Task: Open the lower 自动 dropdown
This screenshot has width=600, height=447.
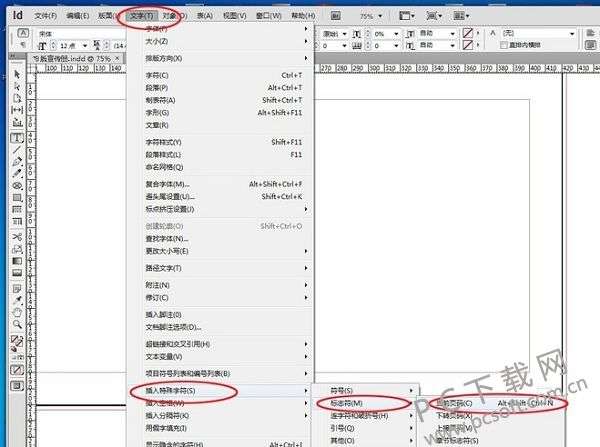Action: click(453, 46)
